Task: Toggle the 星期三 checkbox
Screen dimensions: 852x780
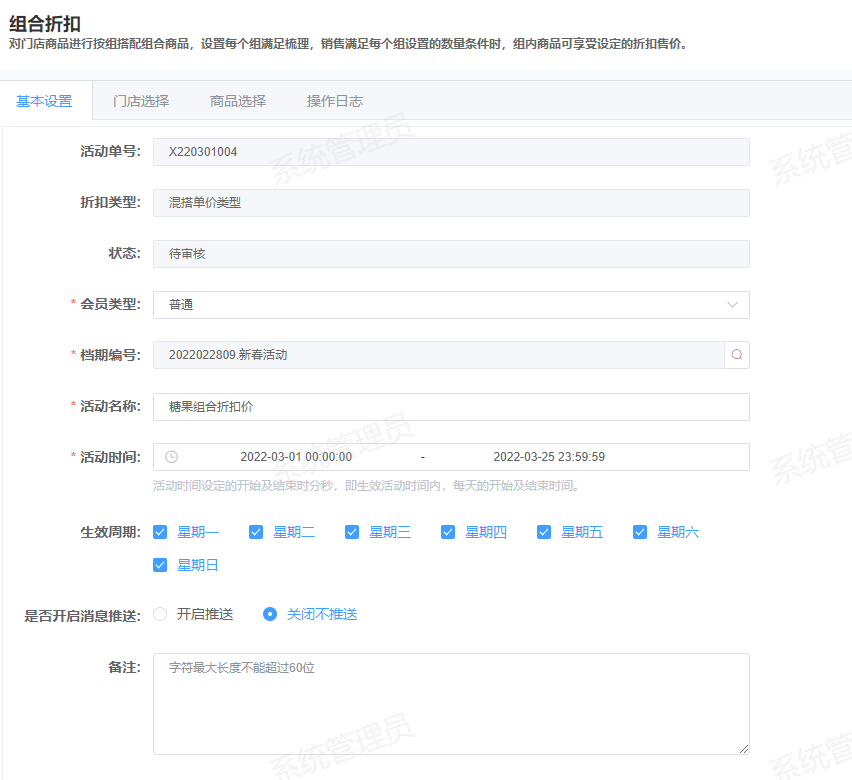Action: [x=352, y=532]
